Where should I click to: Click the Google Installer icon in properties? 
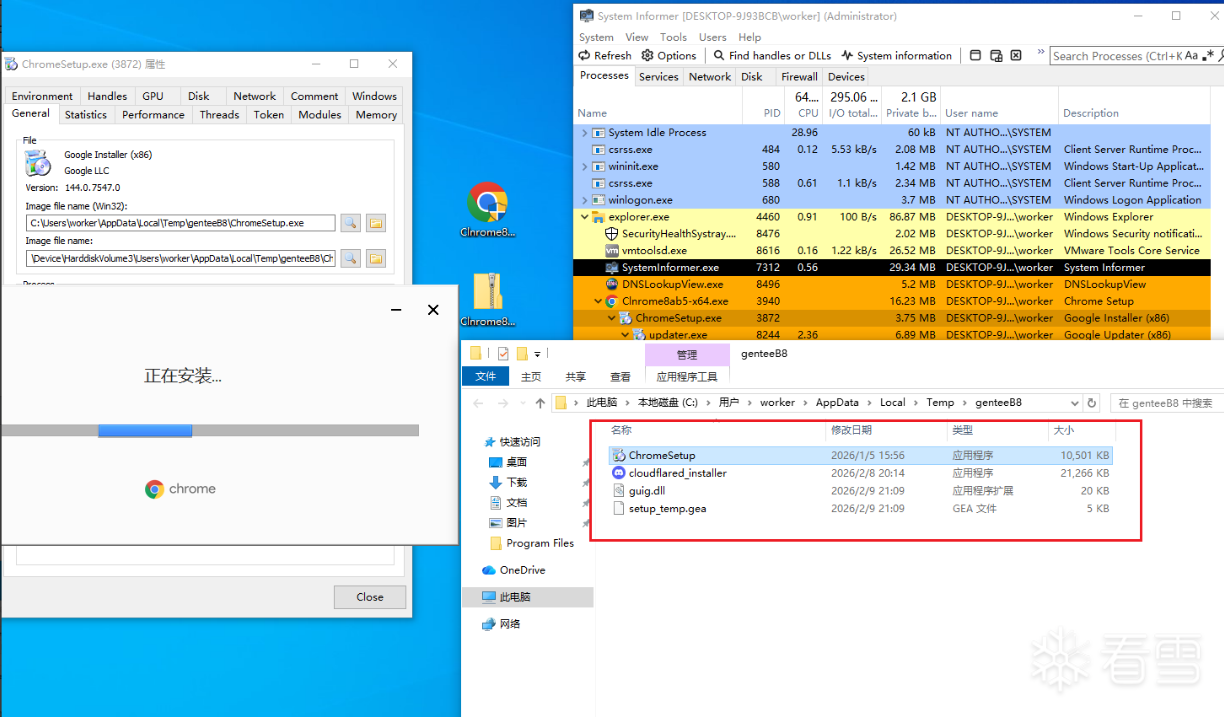pyautogui.click(x=38, y=163)
